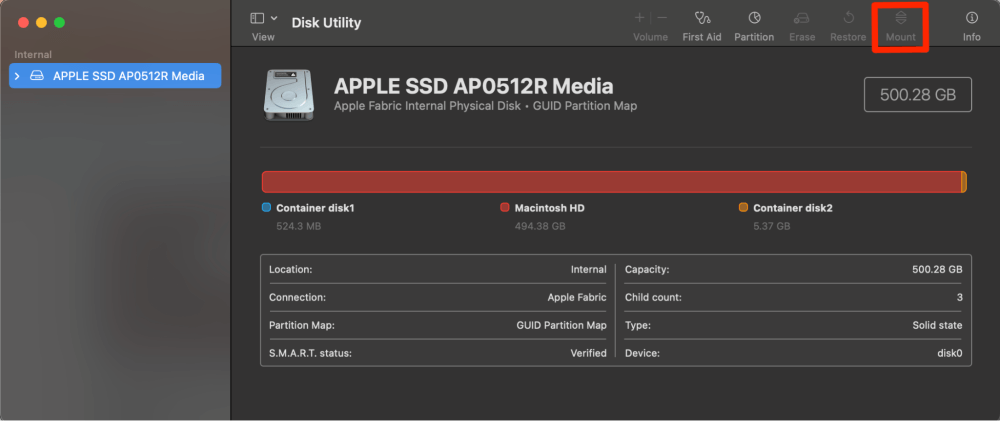
Task: Open the Partition pie chart tool
Action: (754, 18)
